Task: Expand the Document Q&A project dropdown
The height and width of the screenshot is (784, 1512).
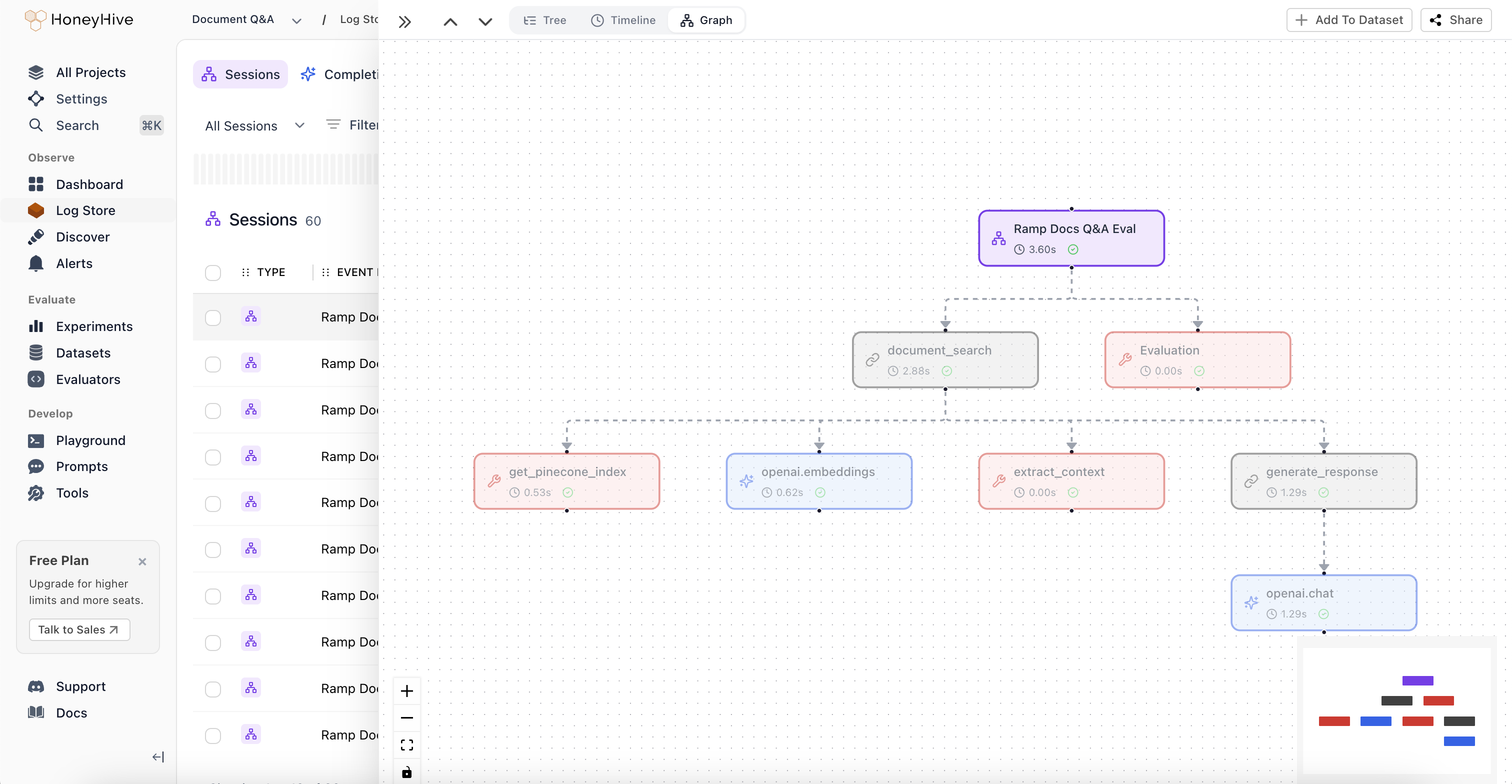Action: (x=296, y=20)
